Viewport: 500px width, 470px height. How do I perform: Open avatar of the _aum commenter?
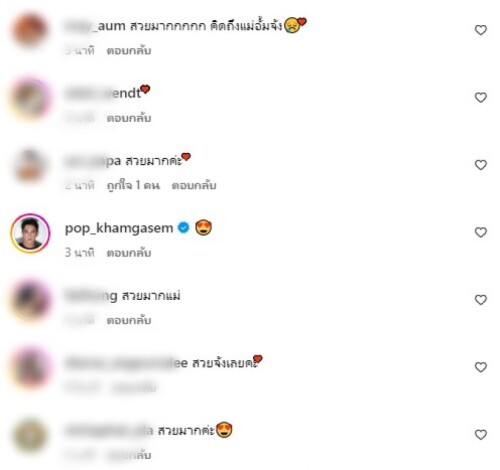30,31
